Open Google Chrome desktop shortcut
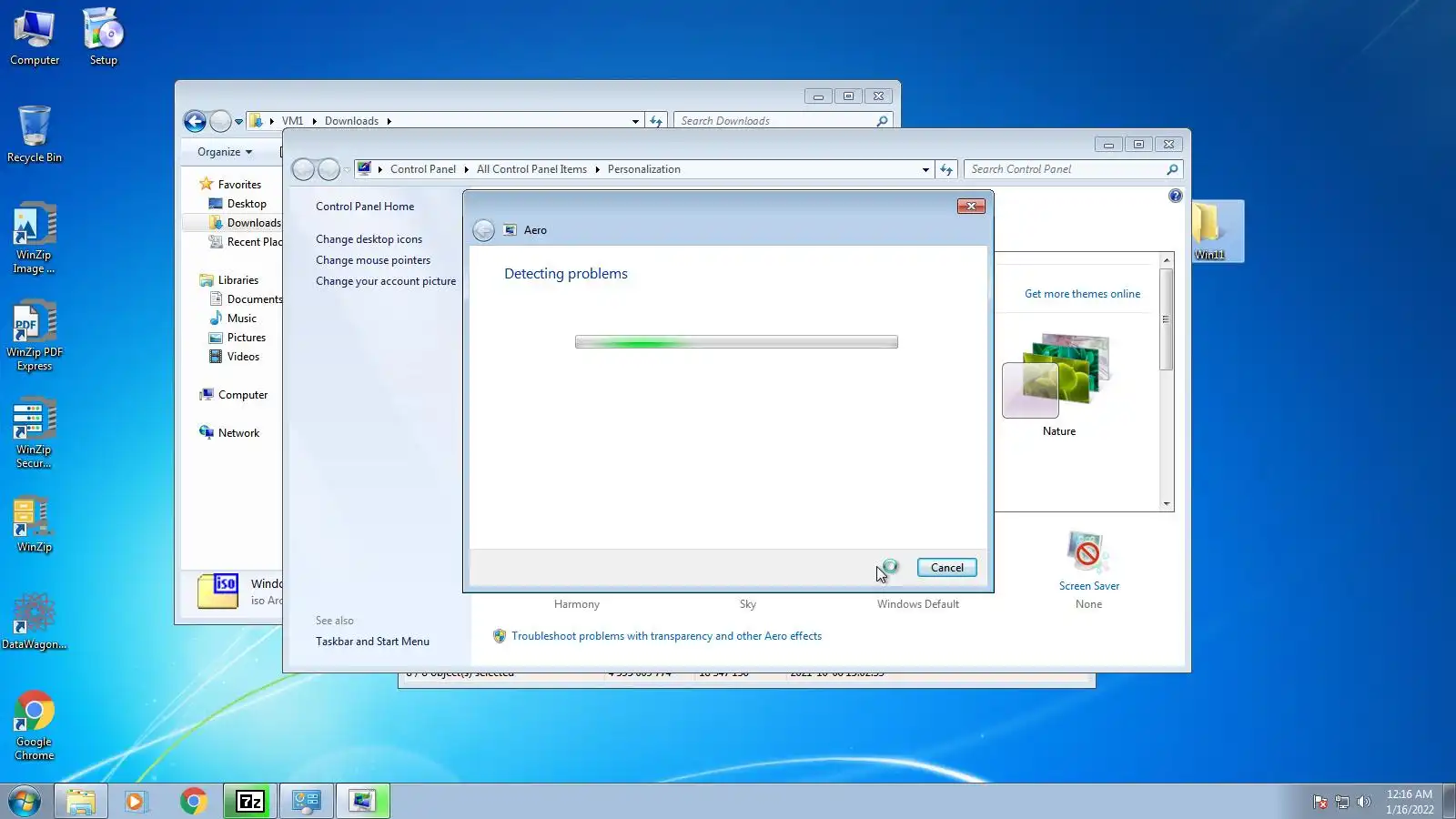This screenshot has width=1456, height=819. click(35, 725)
